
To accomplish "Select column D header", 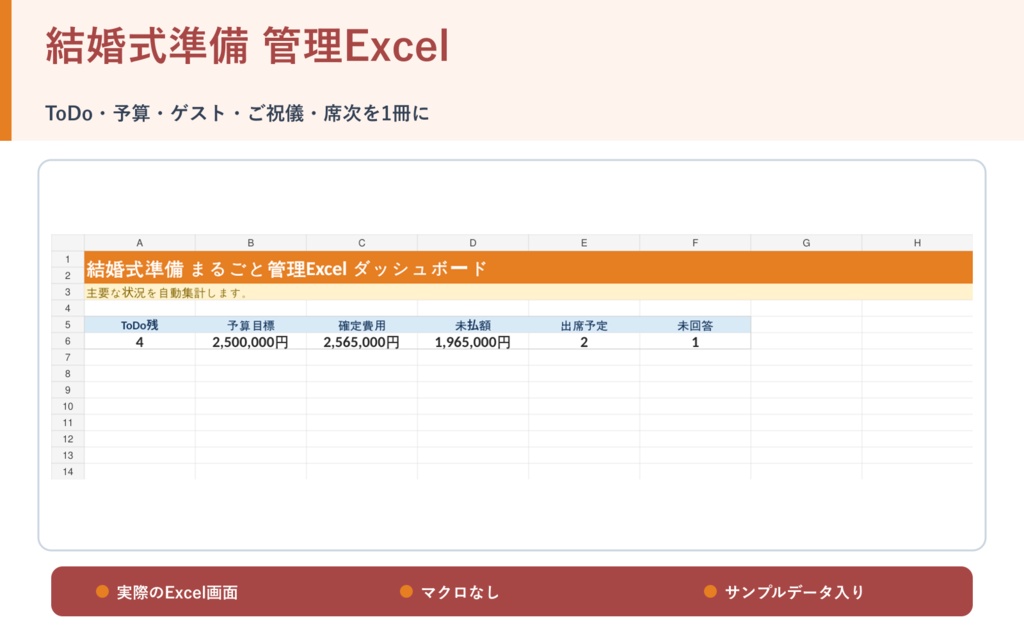I will tap(473, 243).
